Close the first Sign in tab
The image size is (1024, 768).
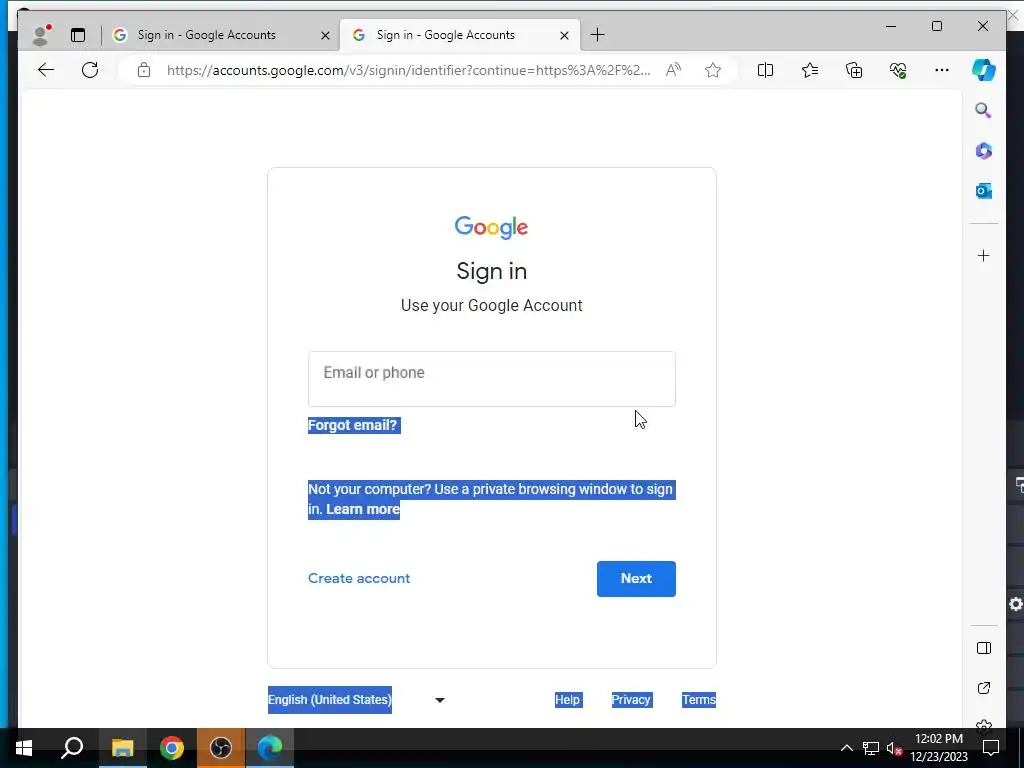pyautogui.click(x=325, y=35)
